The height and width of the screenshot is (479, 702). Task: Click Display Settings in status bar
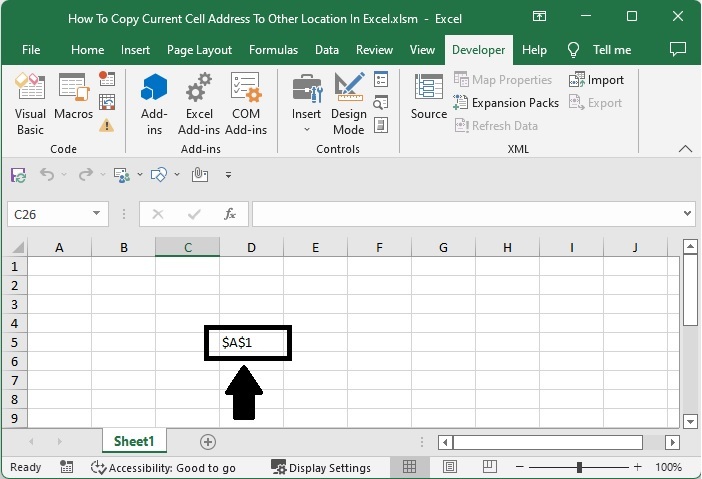321,467
